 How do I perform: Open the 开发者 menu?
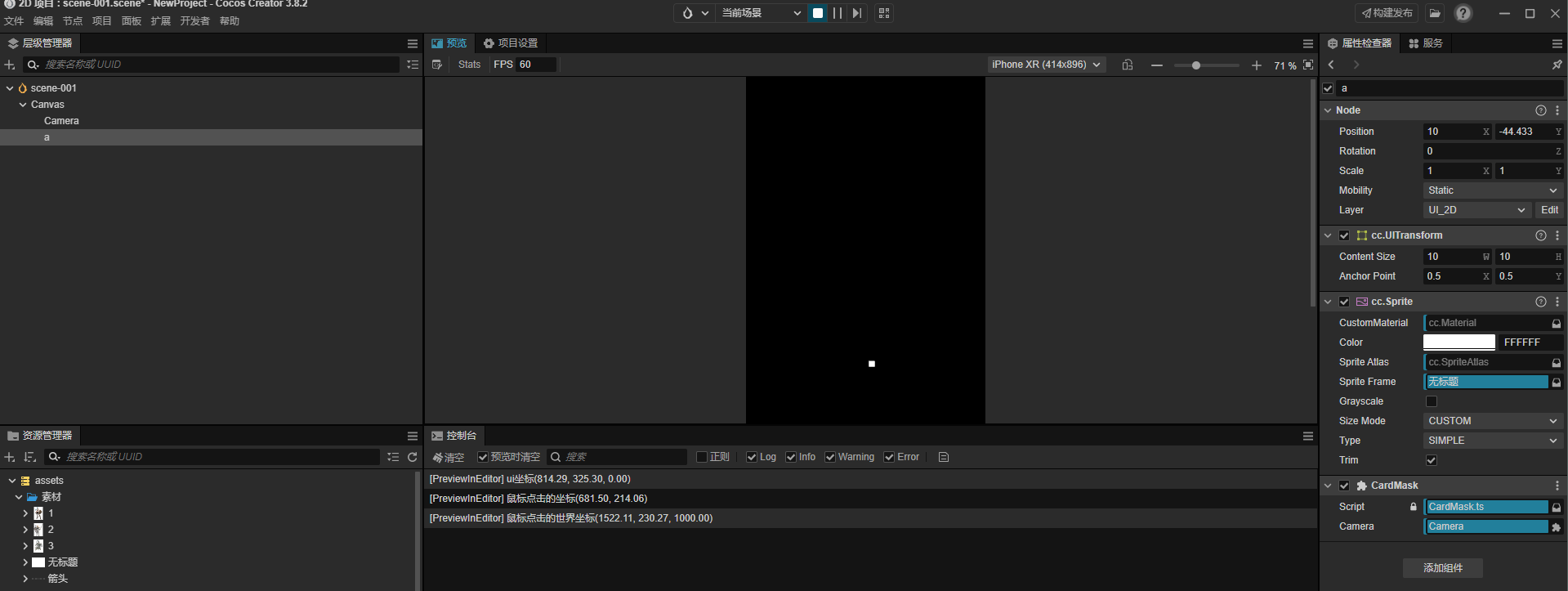coord(195,21)
